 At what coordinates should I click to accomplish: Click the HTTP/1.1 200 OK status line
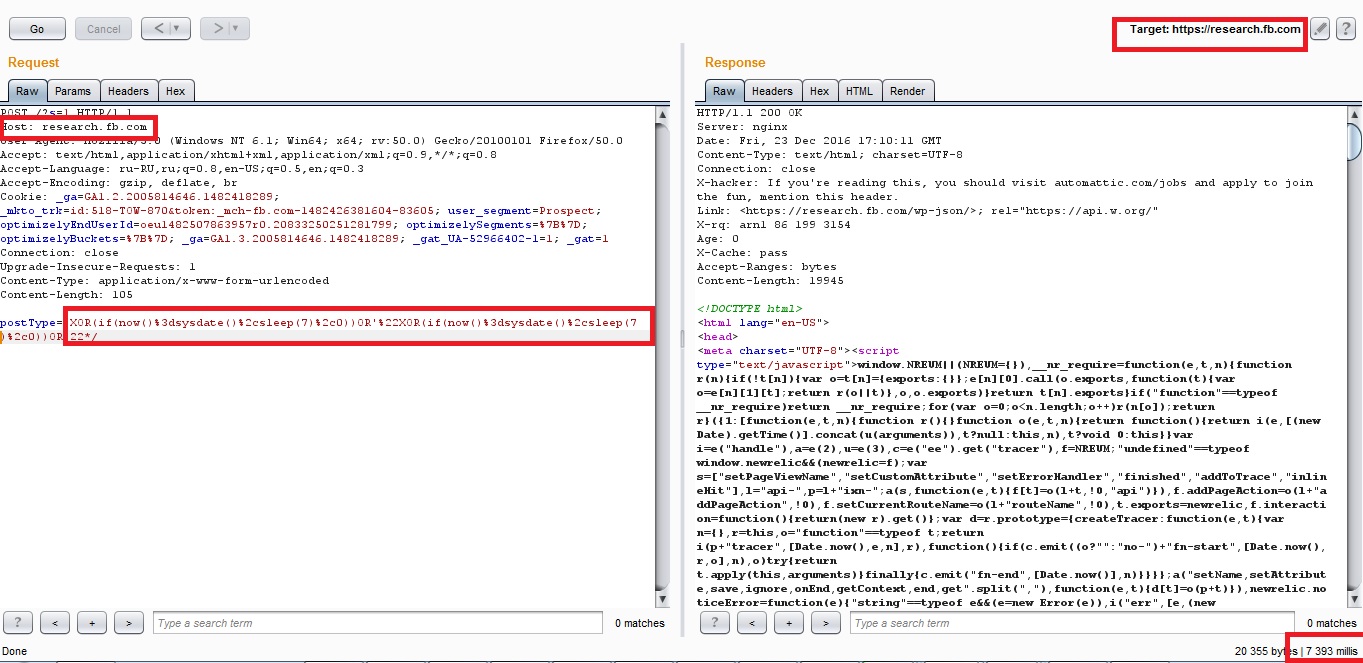[749, 113]
